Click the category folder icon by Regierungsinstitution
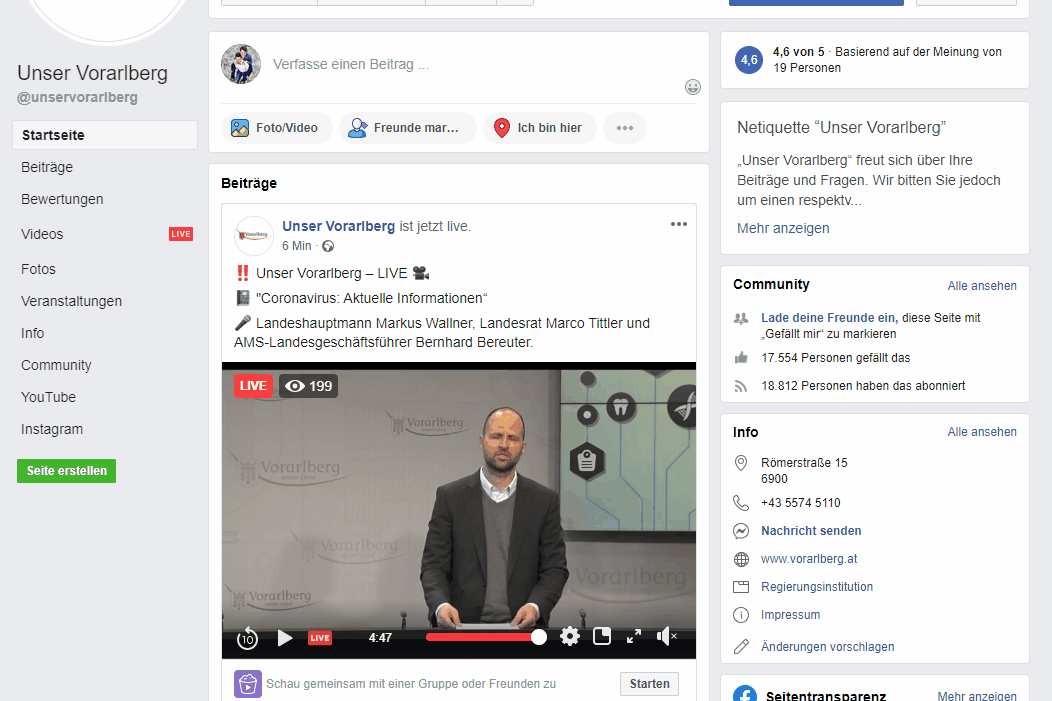 (741, 587)
